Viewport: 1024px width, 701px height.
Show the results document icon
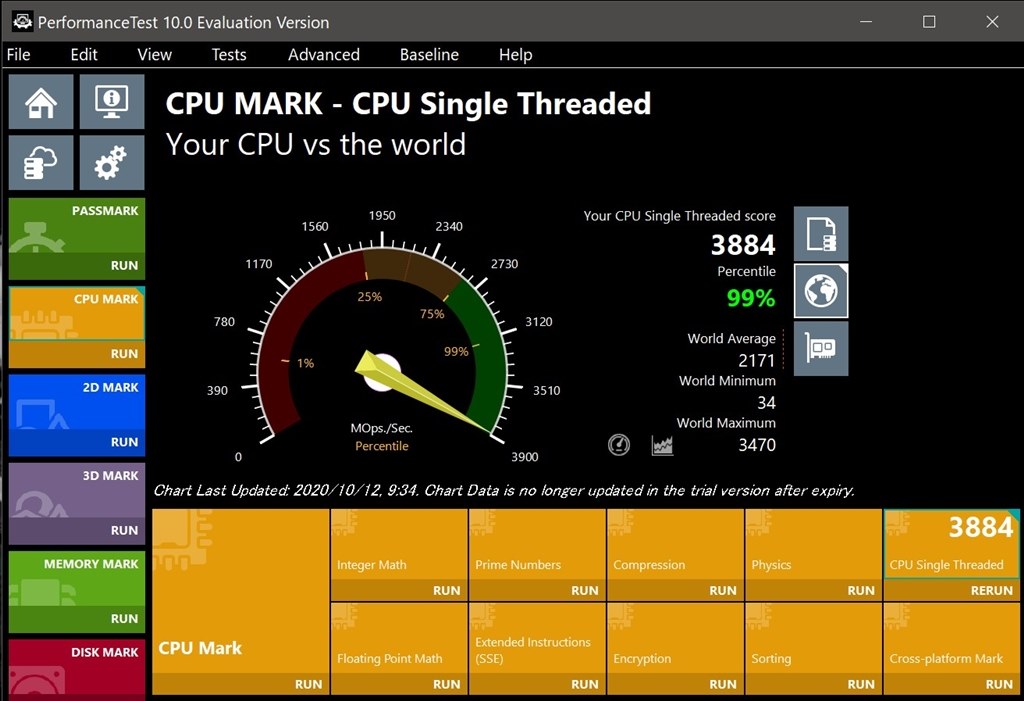pyautogui.click(x=821, y=234)
